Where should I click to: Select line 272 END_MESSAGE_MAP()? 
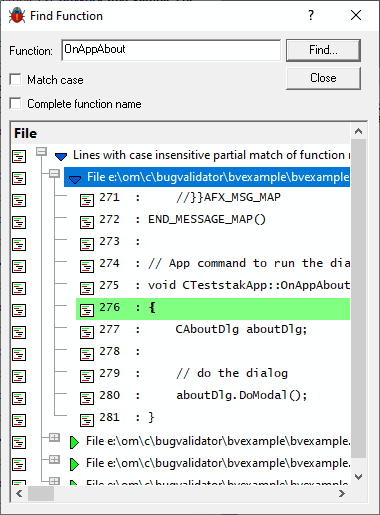click(213, 220)
